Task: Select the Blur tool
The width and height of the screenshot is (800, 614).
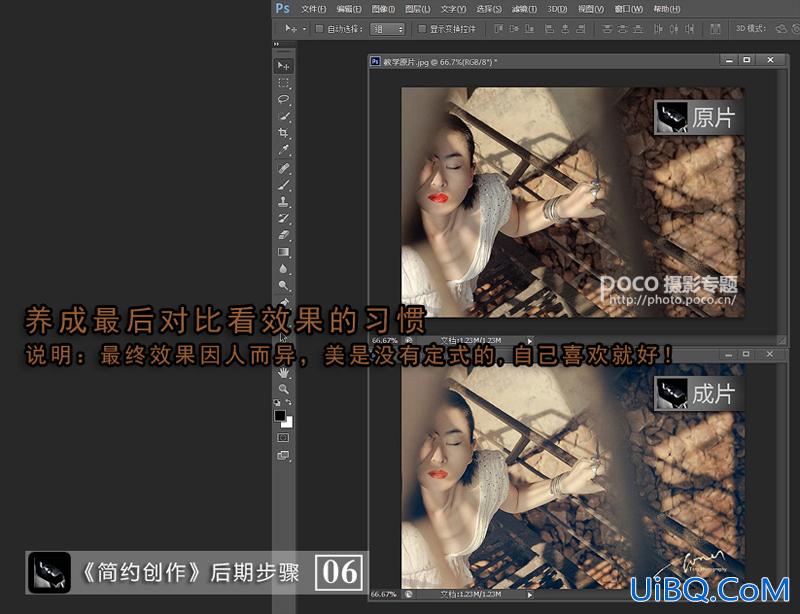Action: click(x=283, y=269)
